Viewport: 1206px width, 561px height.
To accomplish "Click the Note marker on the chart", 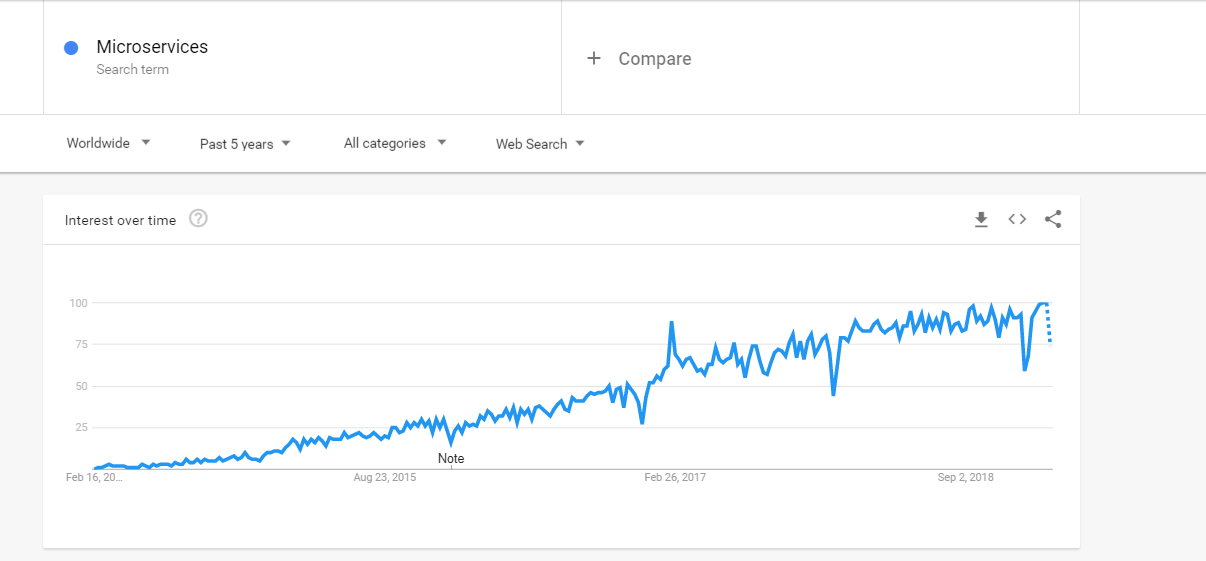I will (451, 459).
